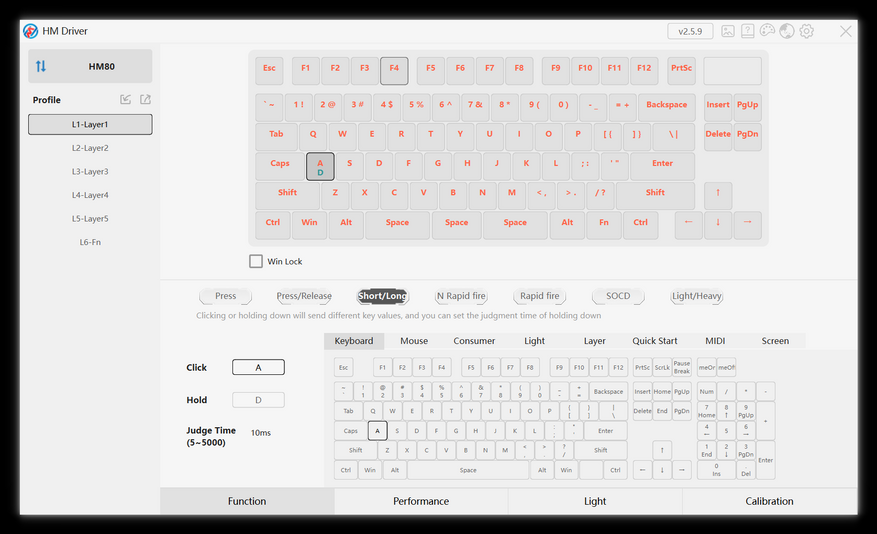Select the Short/Long mode
The height and width of the screenshot is (534, 877).
[x=383, y=296]
